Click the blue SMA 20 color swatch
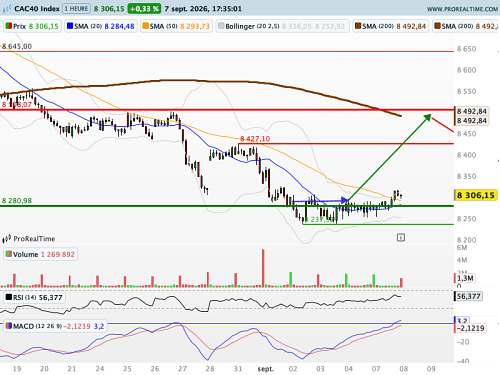 point(70,26)
